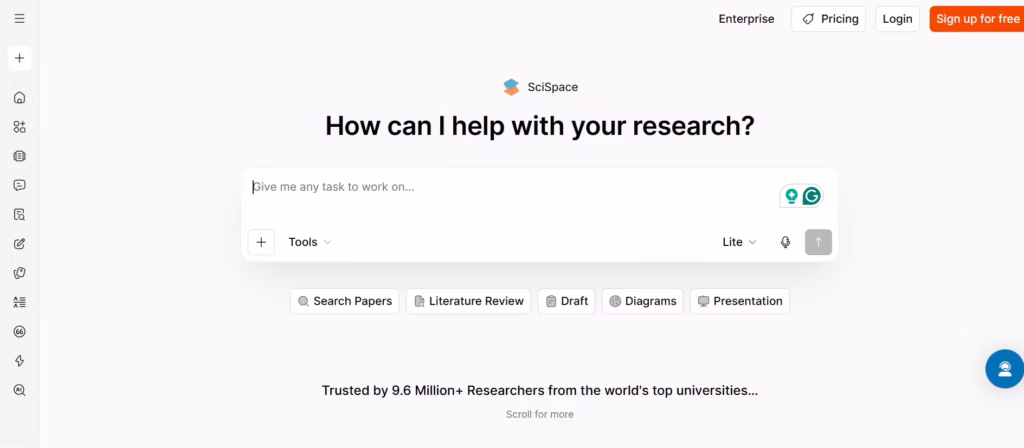The image size is (1024, 448).
Task: Open the paraphraser text-lines icon in sidebar
Action: pyautogui.click(x=20, y=302)
